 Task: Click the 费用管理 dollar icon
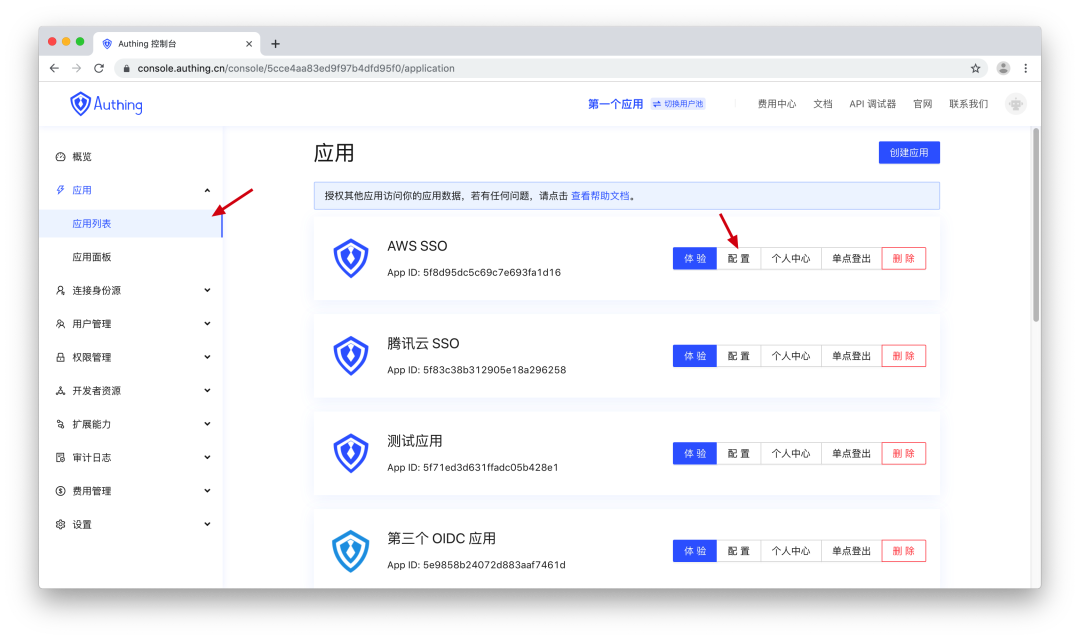point(61,491)
